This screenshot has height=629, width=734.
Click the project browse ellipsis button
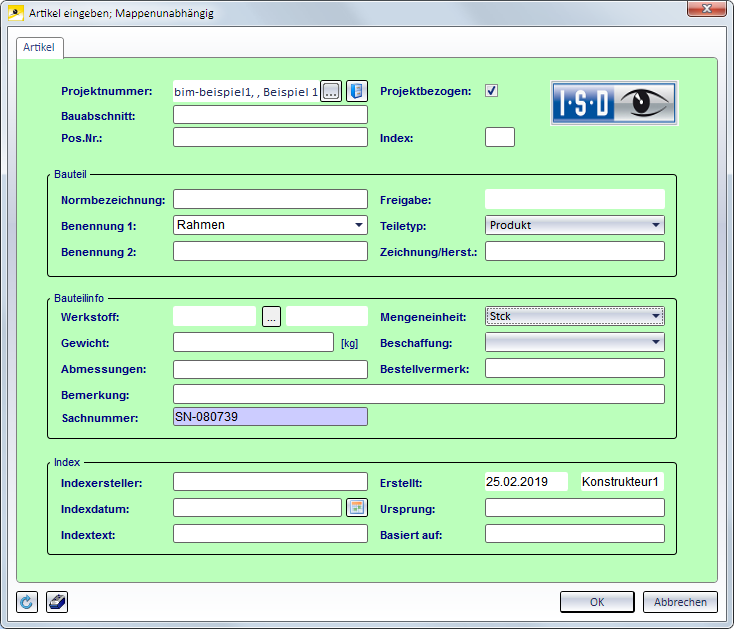click(x=331, y=92)
